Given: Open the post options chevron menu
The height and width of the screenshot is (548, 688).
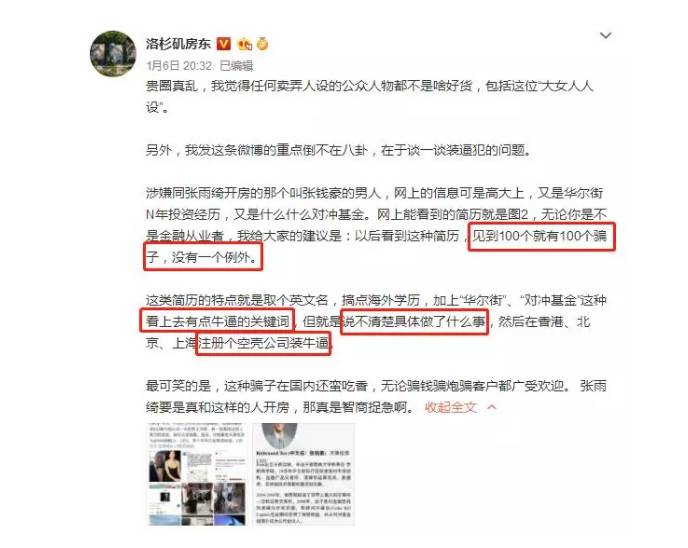Looking at the screenshot, I should (x=606, y=36).
